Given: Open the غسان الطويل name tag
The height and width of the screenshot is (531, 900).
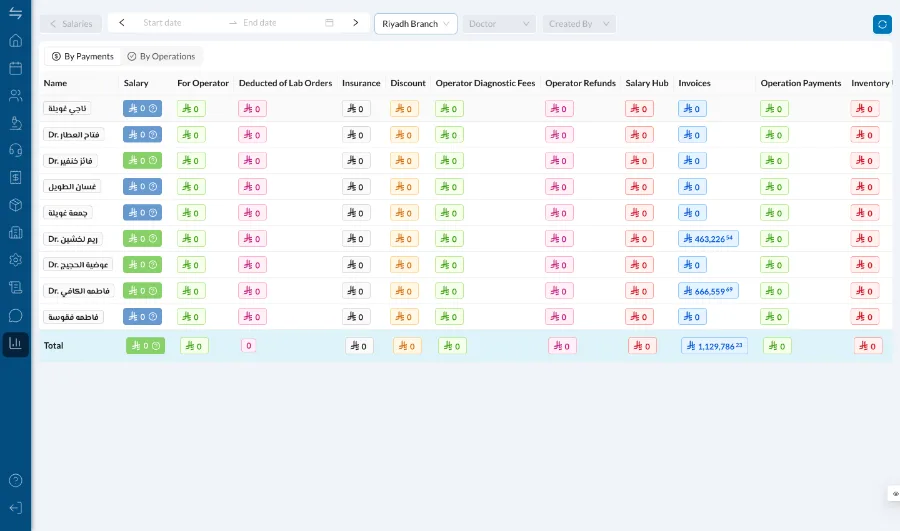Looking at the screenshot, I should tap(72, 187).
